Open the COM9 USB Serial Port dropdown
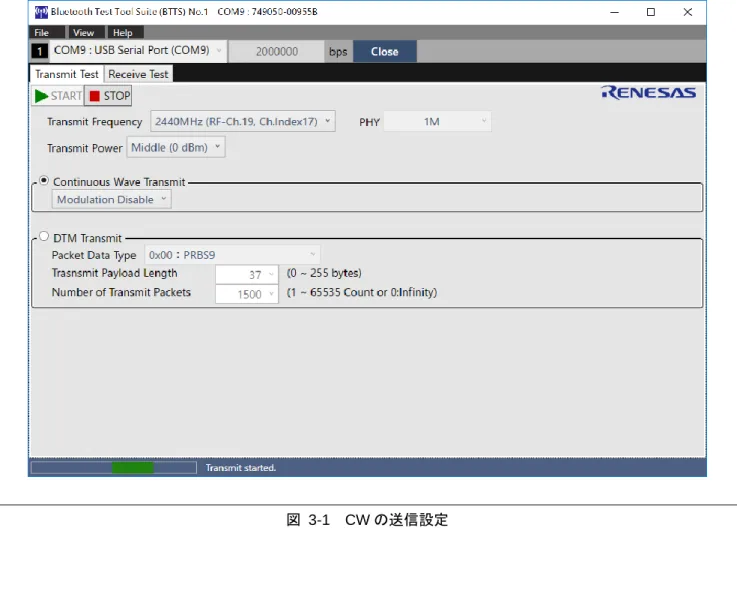 tap(138, 50)
